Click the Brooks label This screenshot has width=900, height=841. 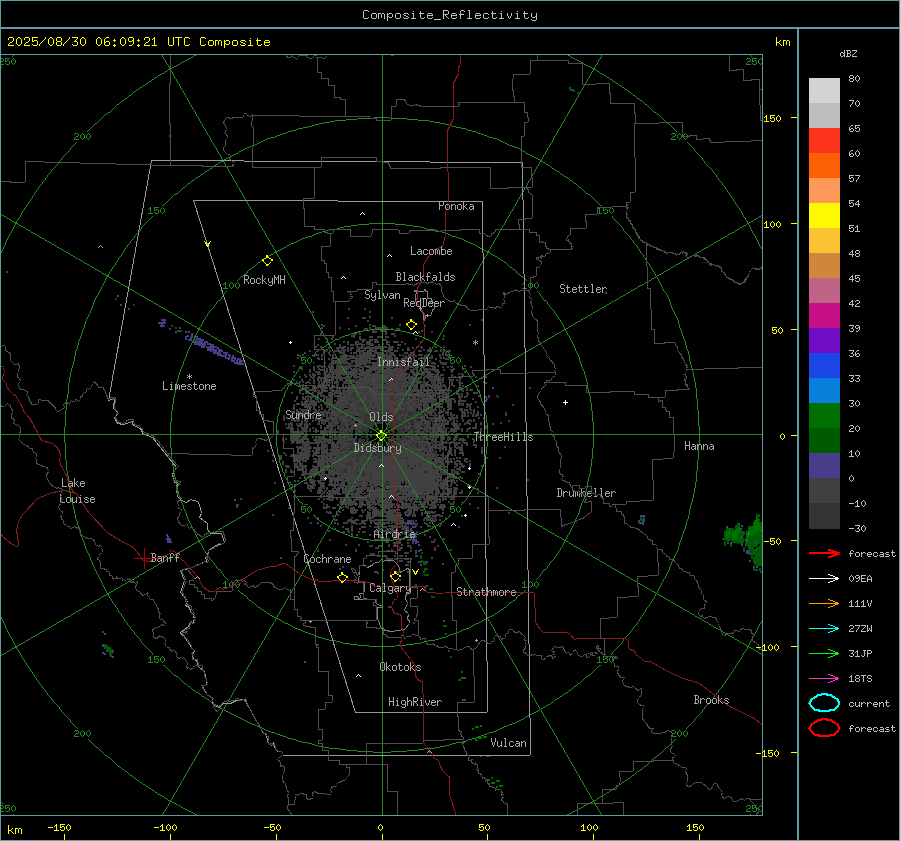711,700
